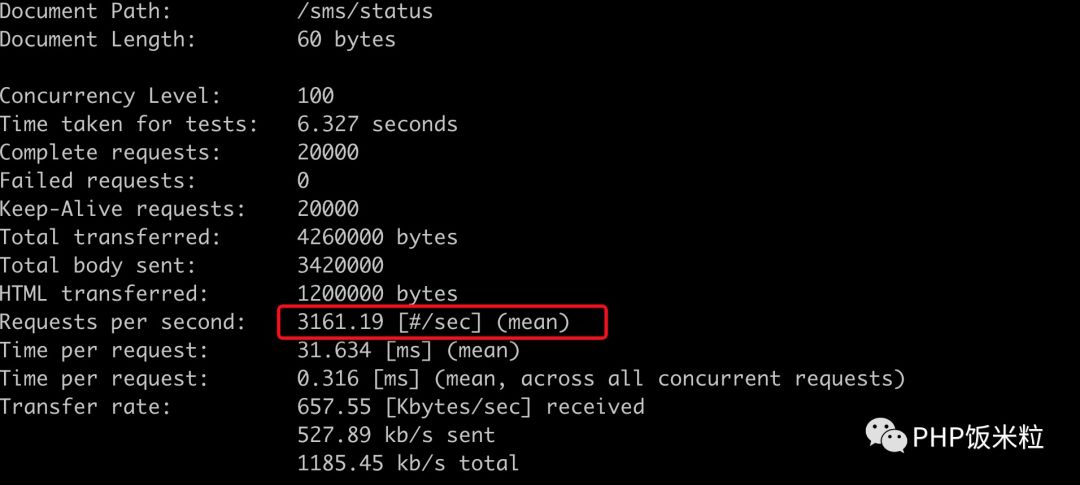Click the Total body sent value 3420000
Viewport: 1080px width, 485px height.
[x=340, y=265]
